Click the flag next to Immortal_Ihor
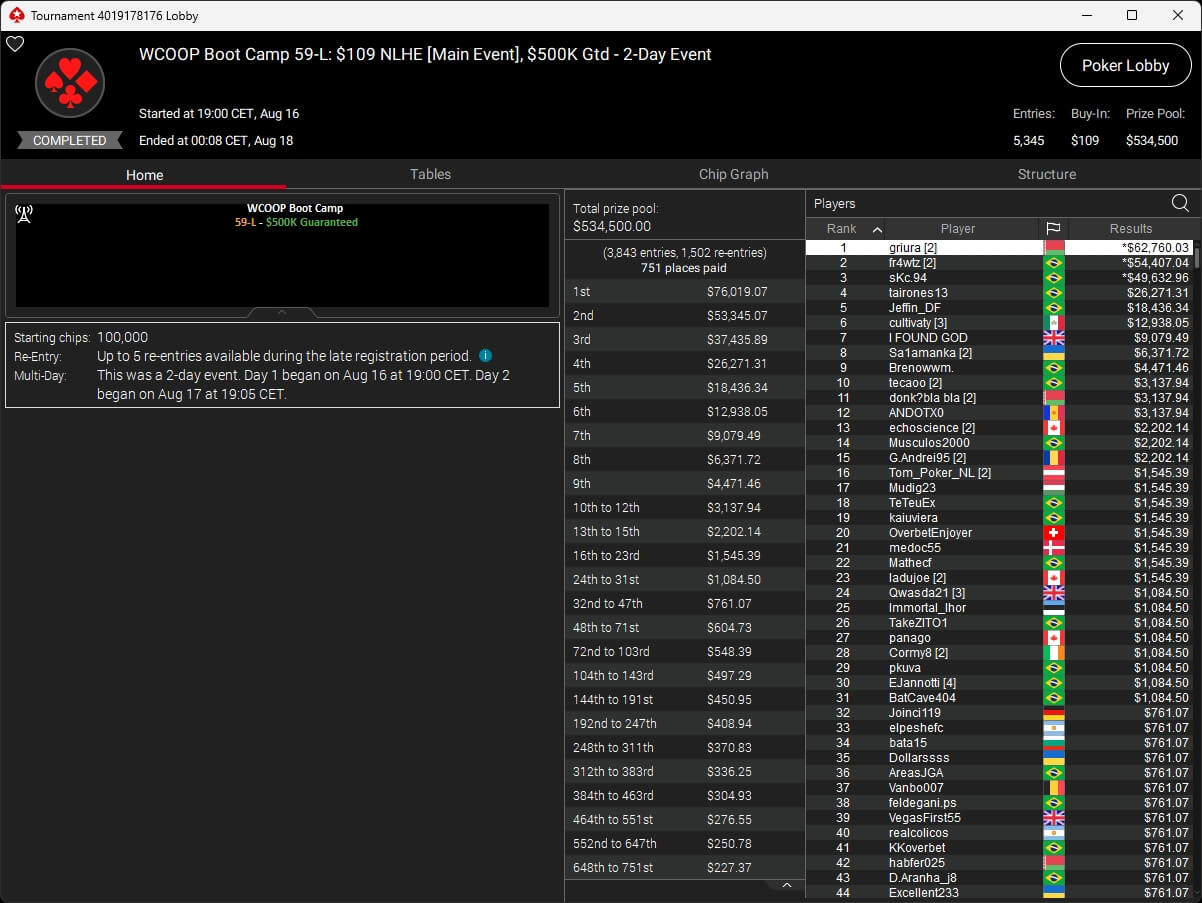The image size is (1202, 903). [x=1053, y=608]
